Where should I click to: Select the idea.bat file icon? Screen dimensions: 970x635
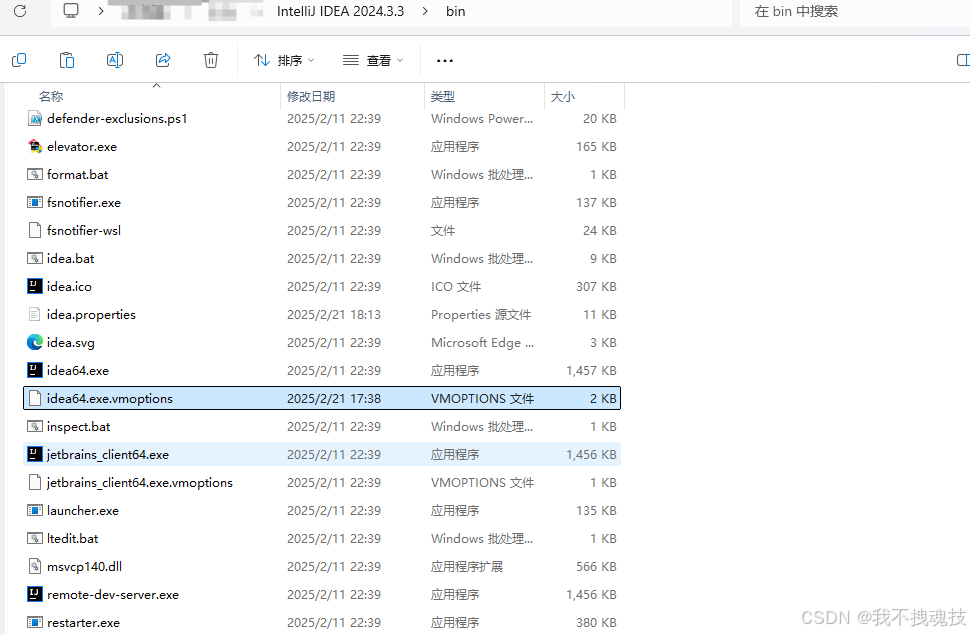35,258
